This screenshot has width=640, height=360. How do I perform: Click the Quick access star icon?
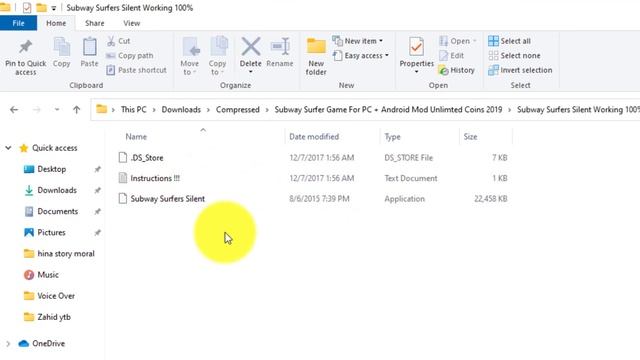(x=24, y=148)
